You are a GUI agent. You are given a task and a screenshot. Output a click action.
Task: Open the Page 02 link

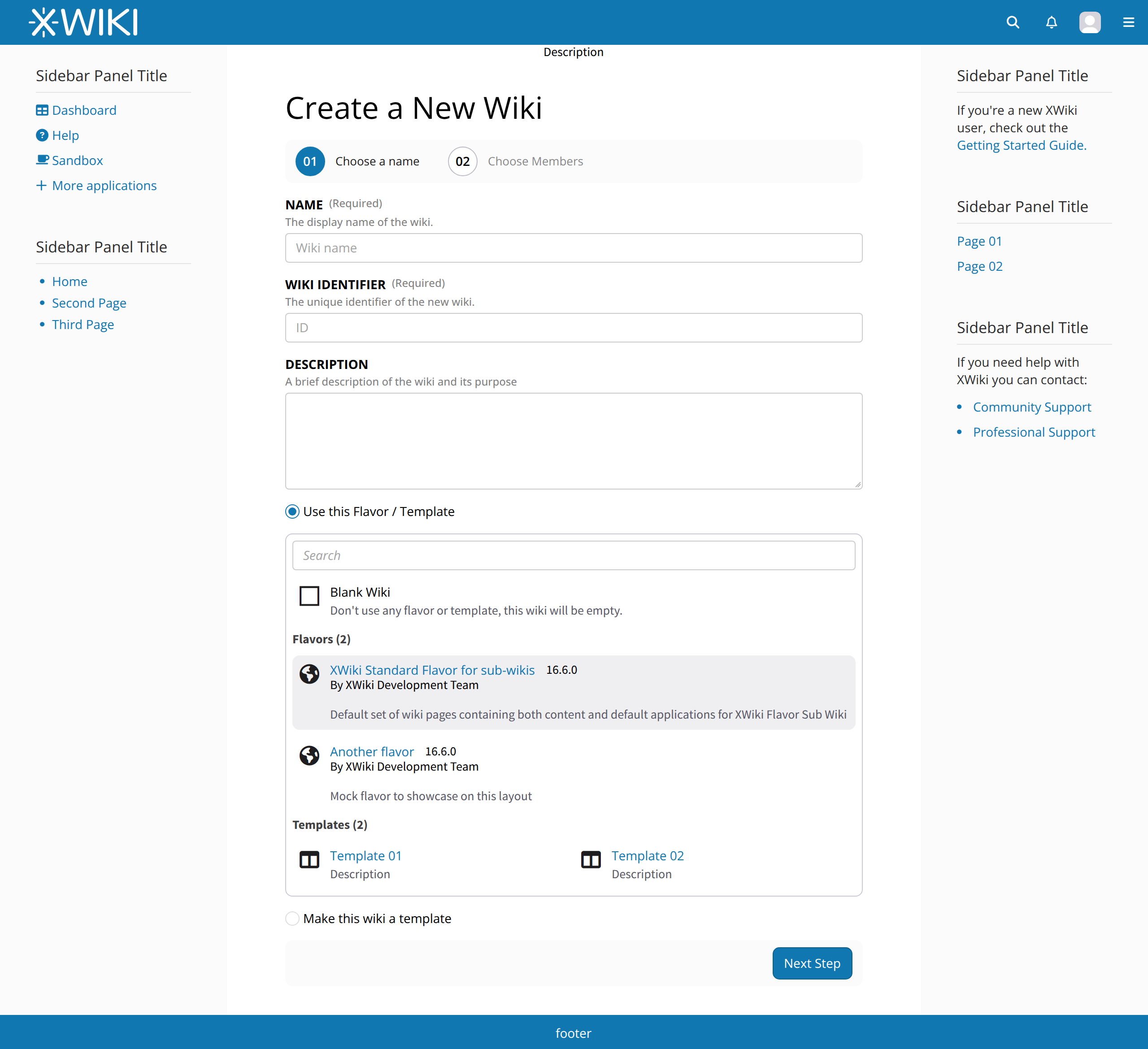tap(979, 266)
